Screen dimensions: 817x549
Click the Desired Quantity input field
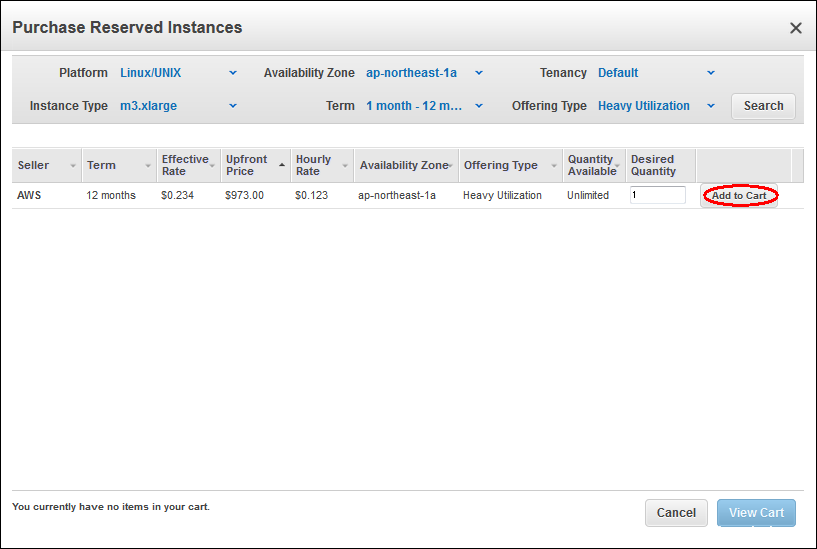point(657,195)
